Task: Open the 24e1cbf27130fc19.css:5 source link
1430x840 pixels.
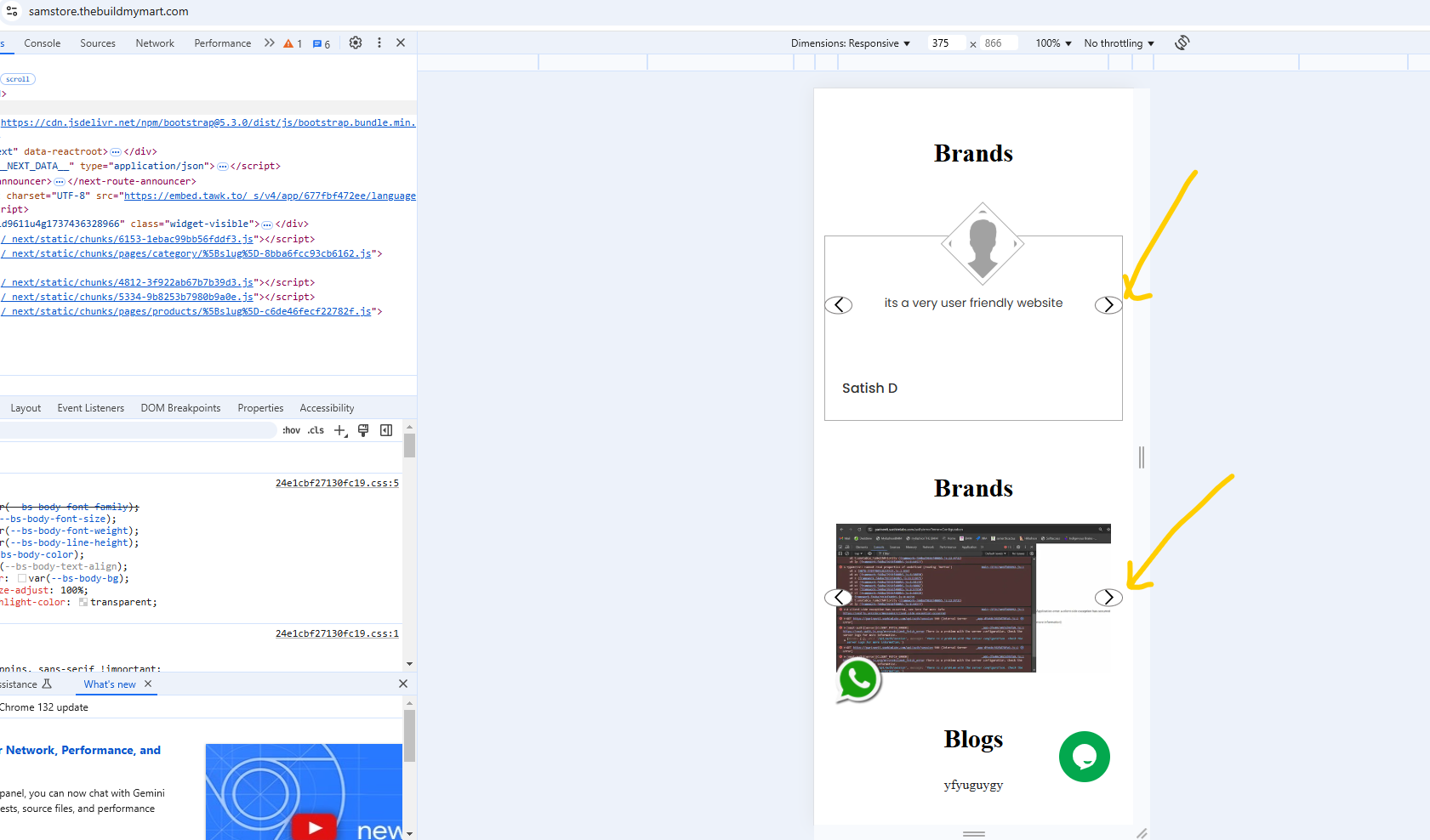Action: click(337, 483)
